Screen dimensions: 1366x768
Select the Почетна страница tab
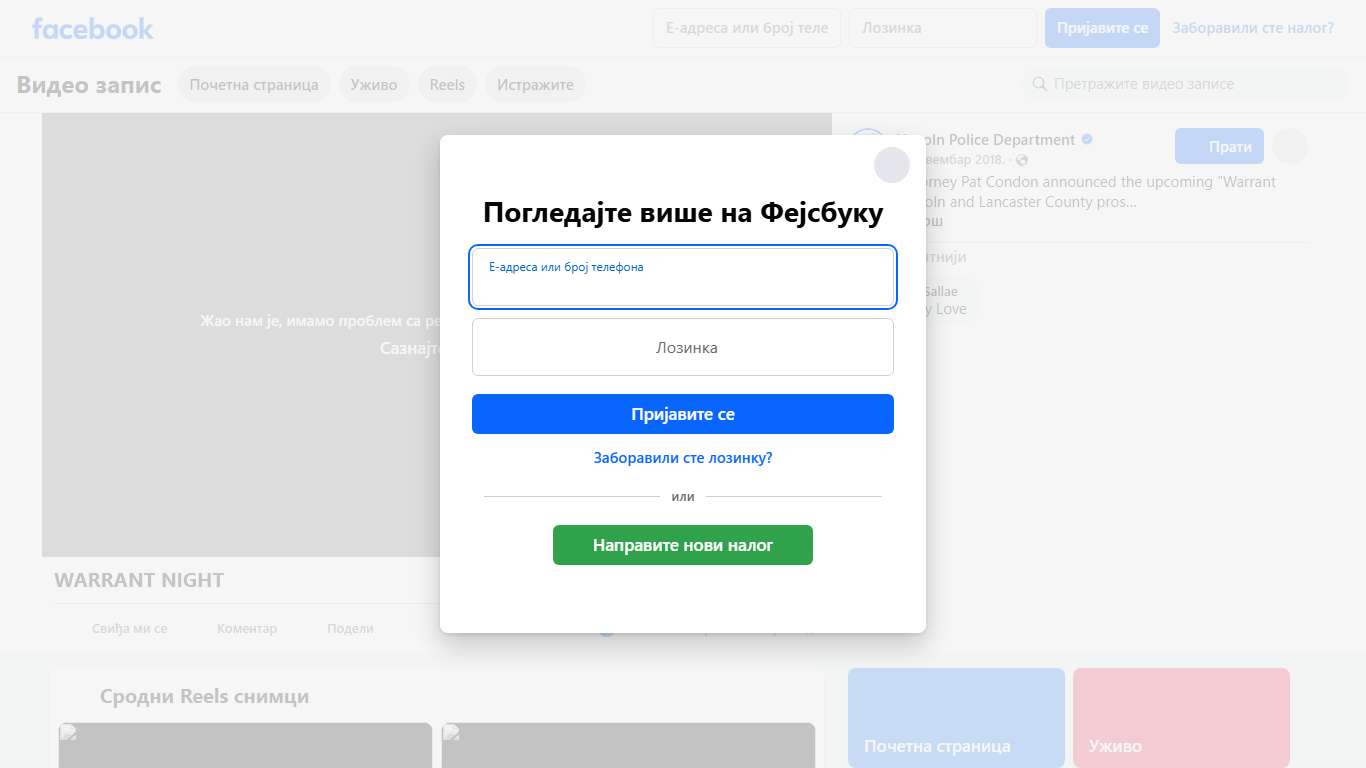(x=254, y=85)
